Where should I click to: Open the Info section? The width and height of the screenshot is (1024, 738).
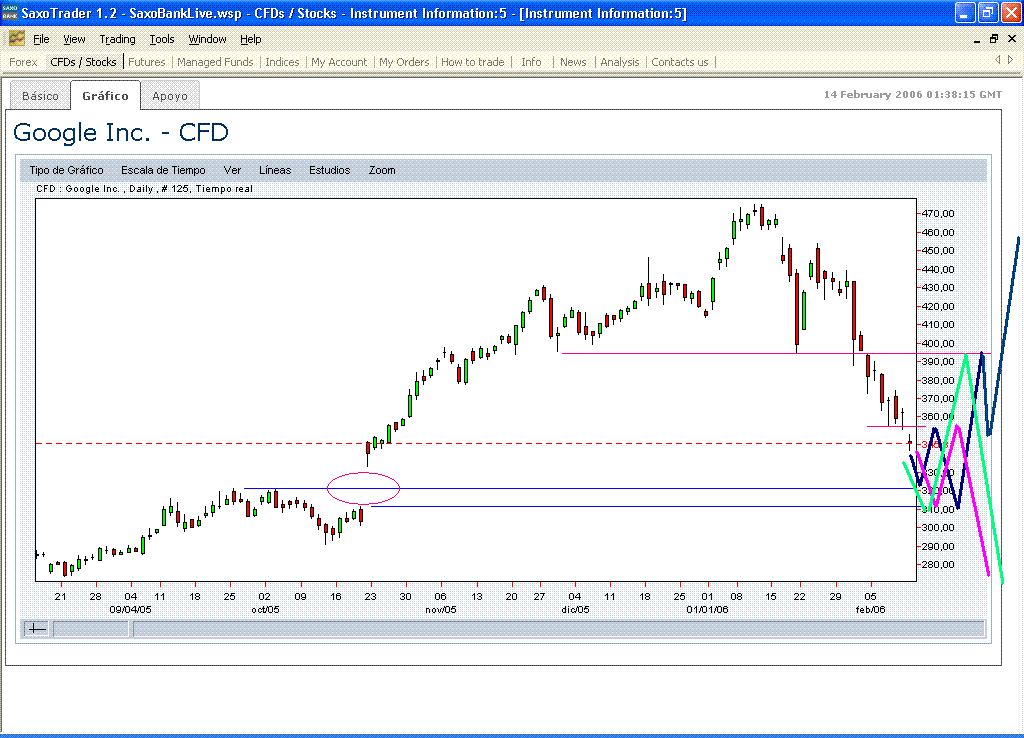531,62
